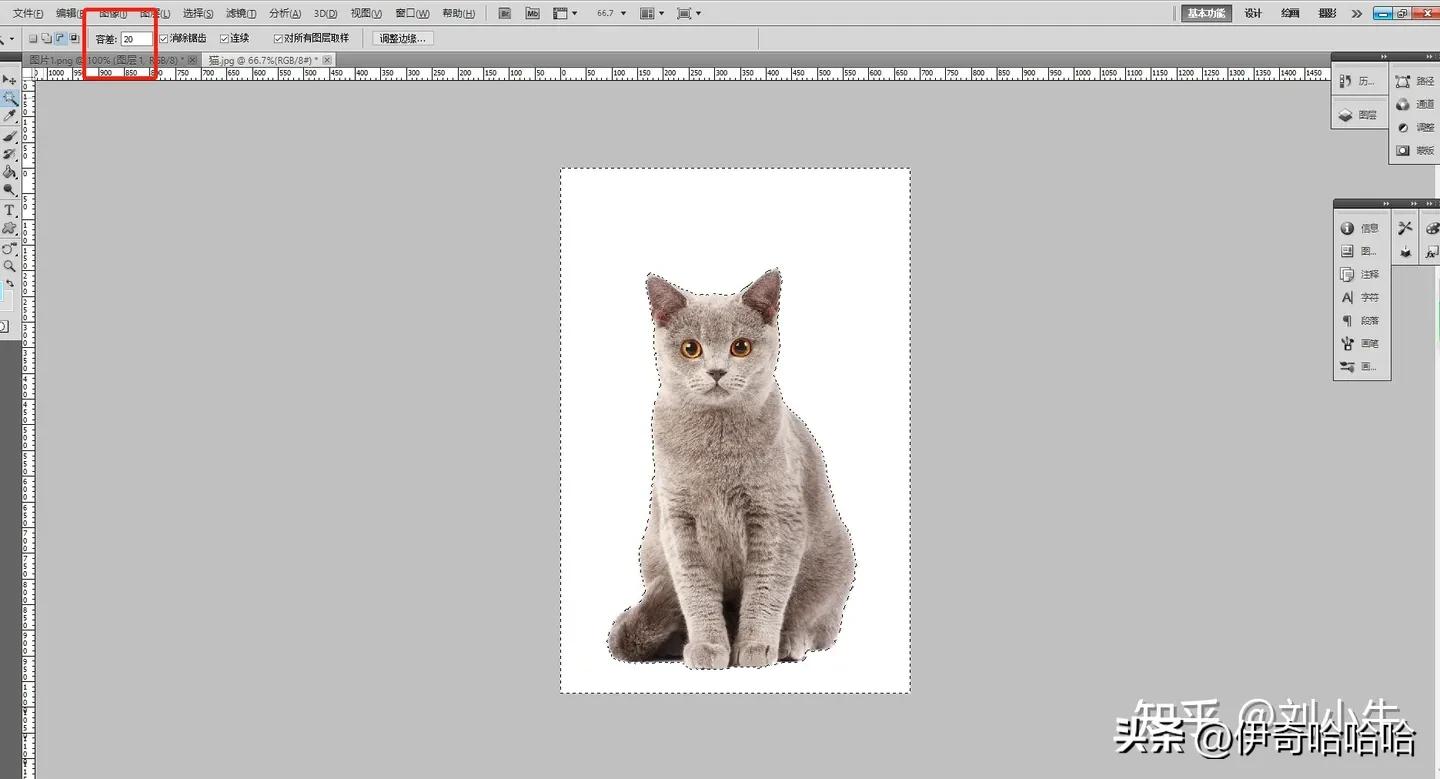1440x779 pixels.
Task: Select the Brush tool
Action: (10, 135)
